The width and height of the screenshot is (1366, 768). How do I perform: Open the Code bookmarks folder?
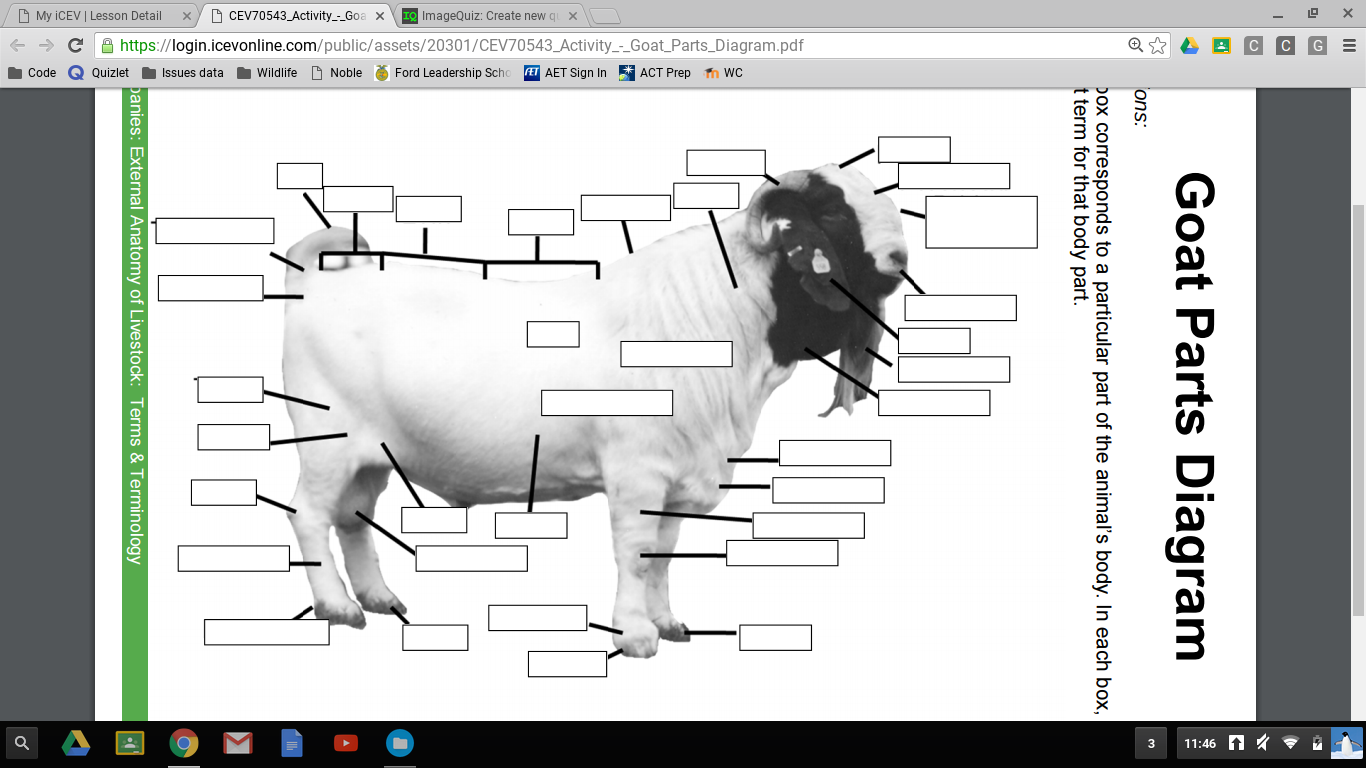coord(32,73)
